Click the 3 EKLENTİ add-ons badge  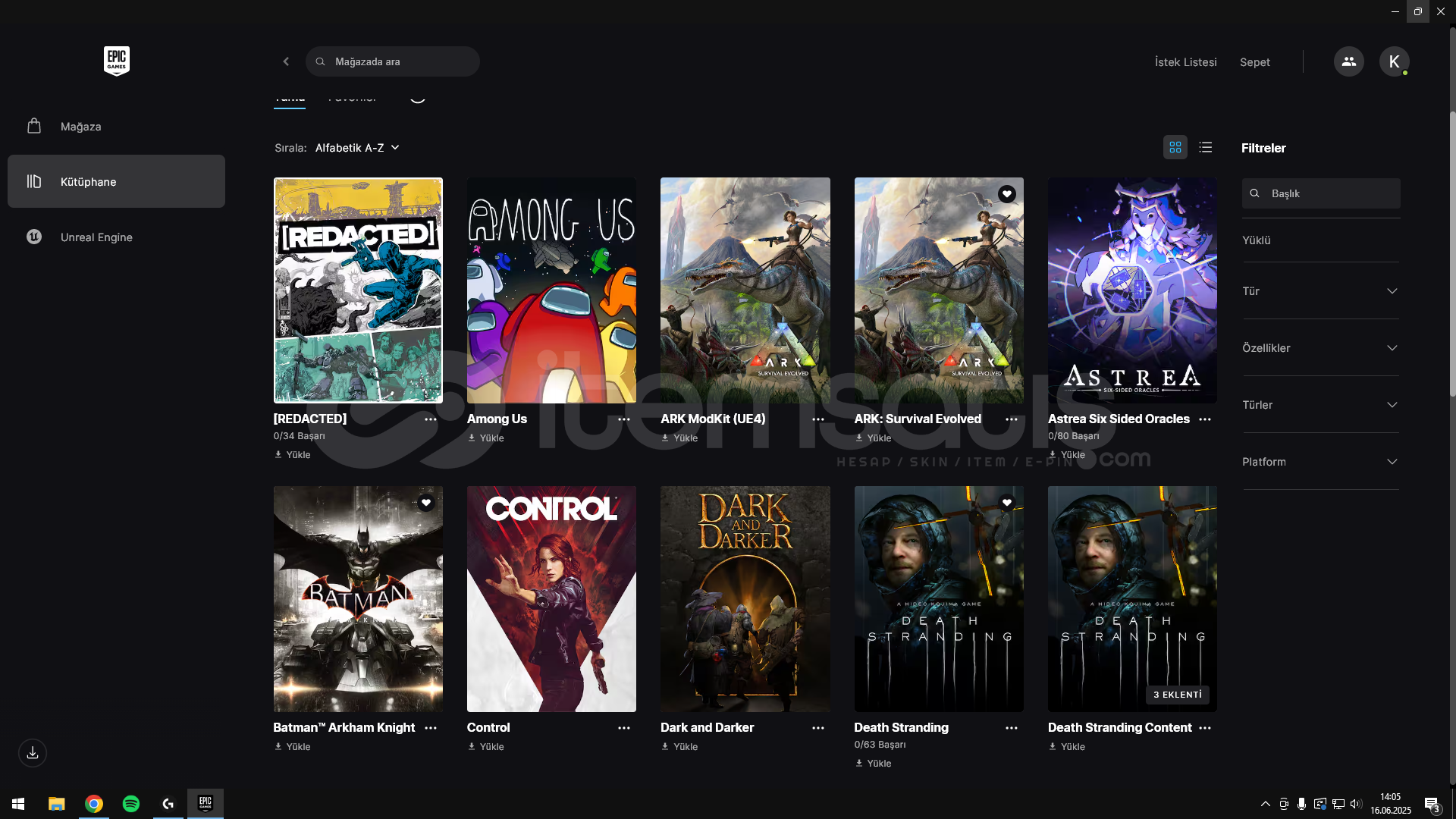(1177, 695)
